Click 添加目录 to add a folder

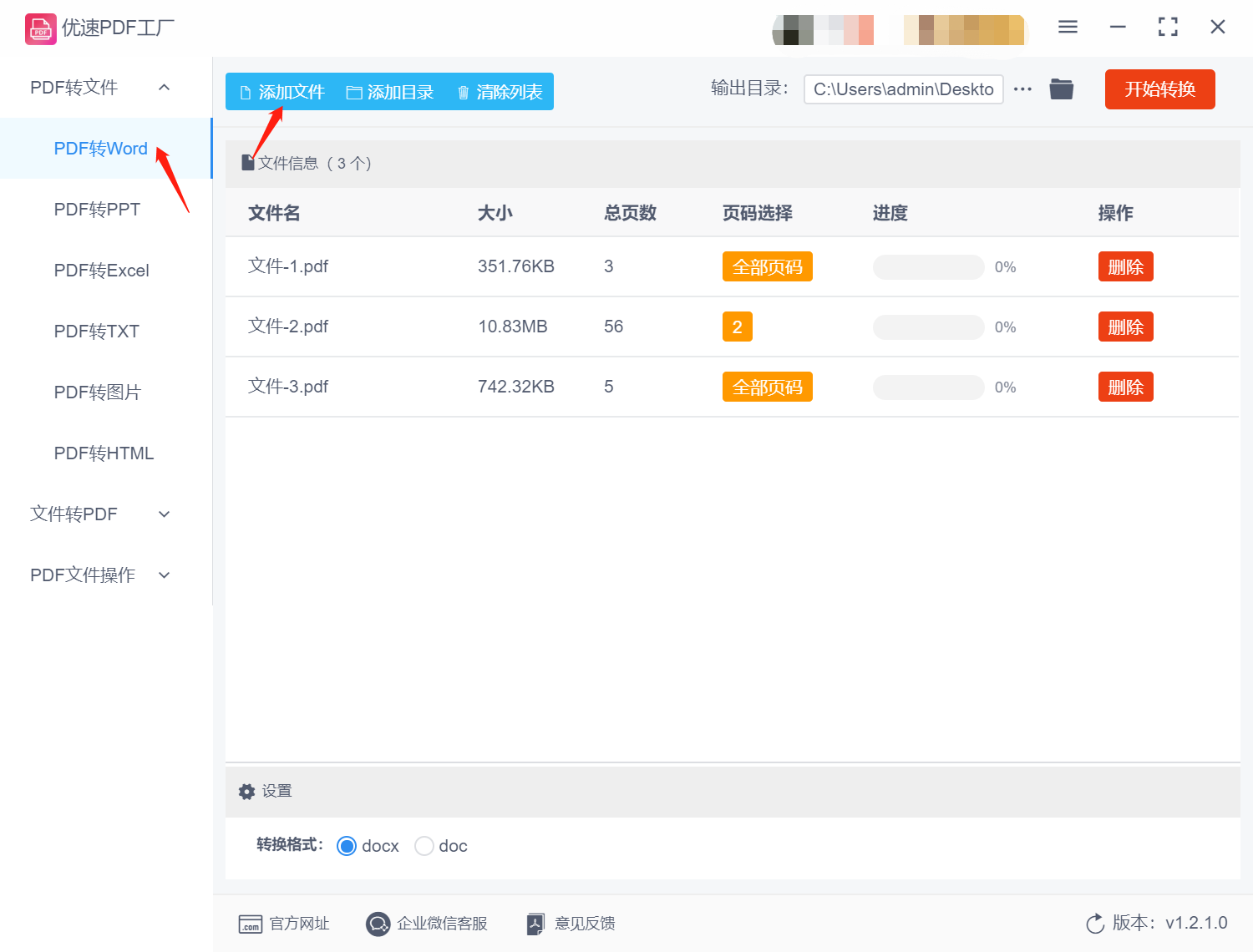[x=390, y=92]
